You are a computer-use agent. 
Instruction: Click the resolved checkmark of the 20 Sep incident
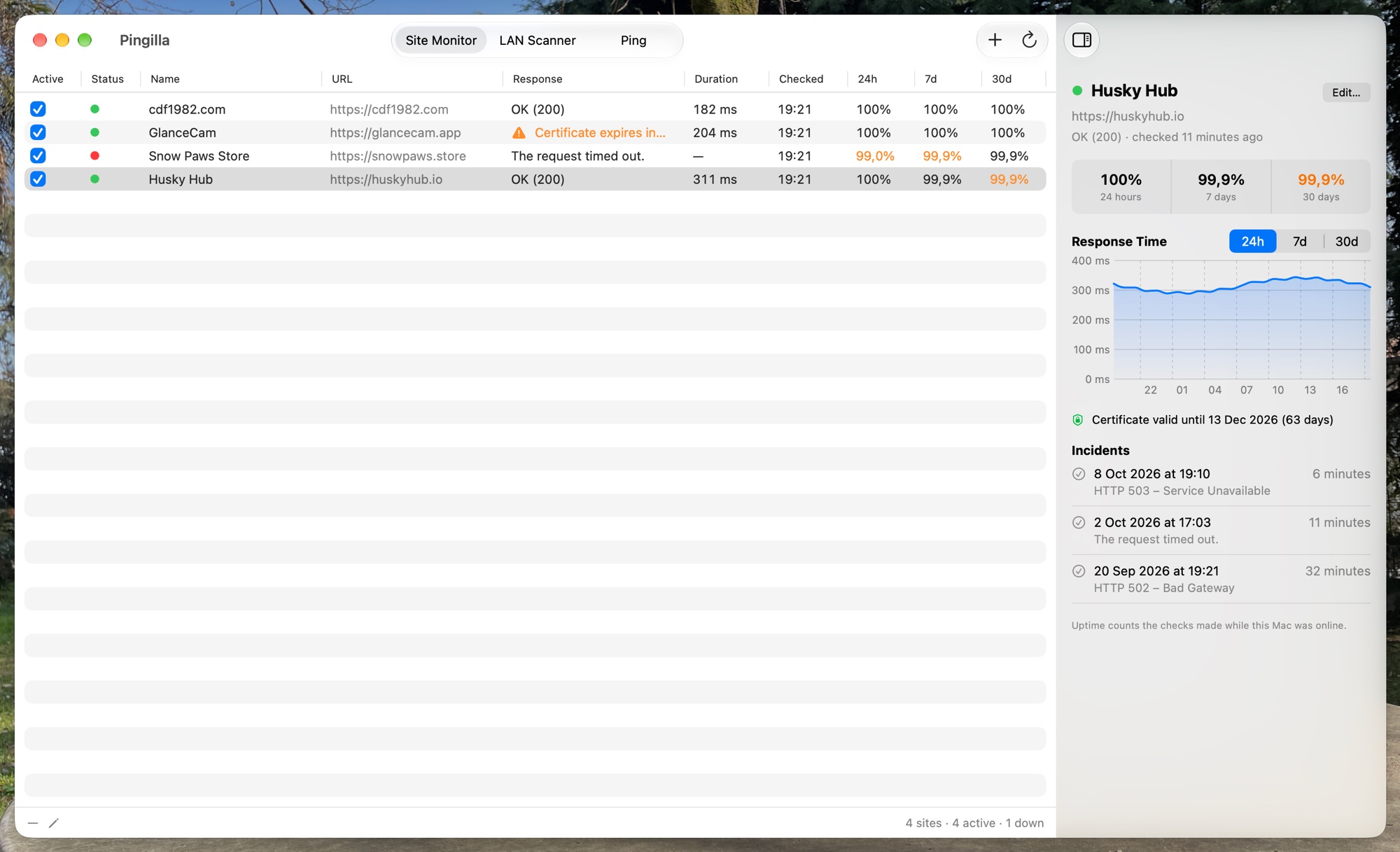coord(1079,571)
